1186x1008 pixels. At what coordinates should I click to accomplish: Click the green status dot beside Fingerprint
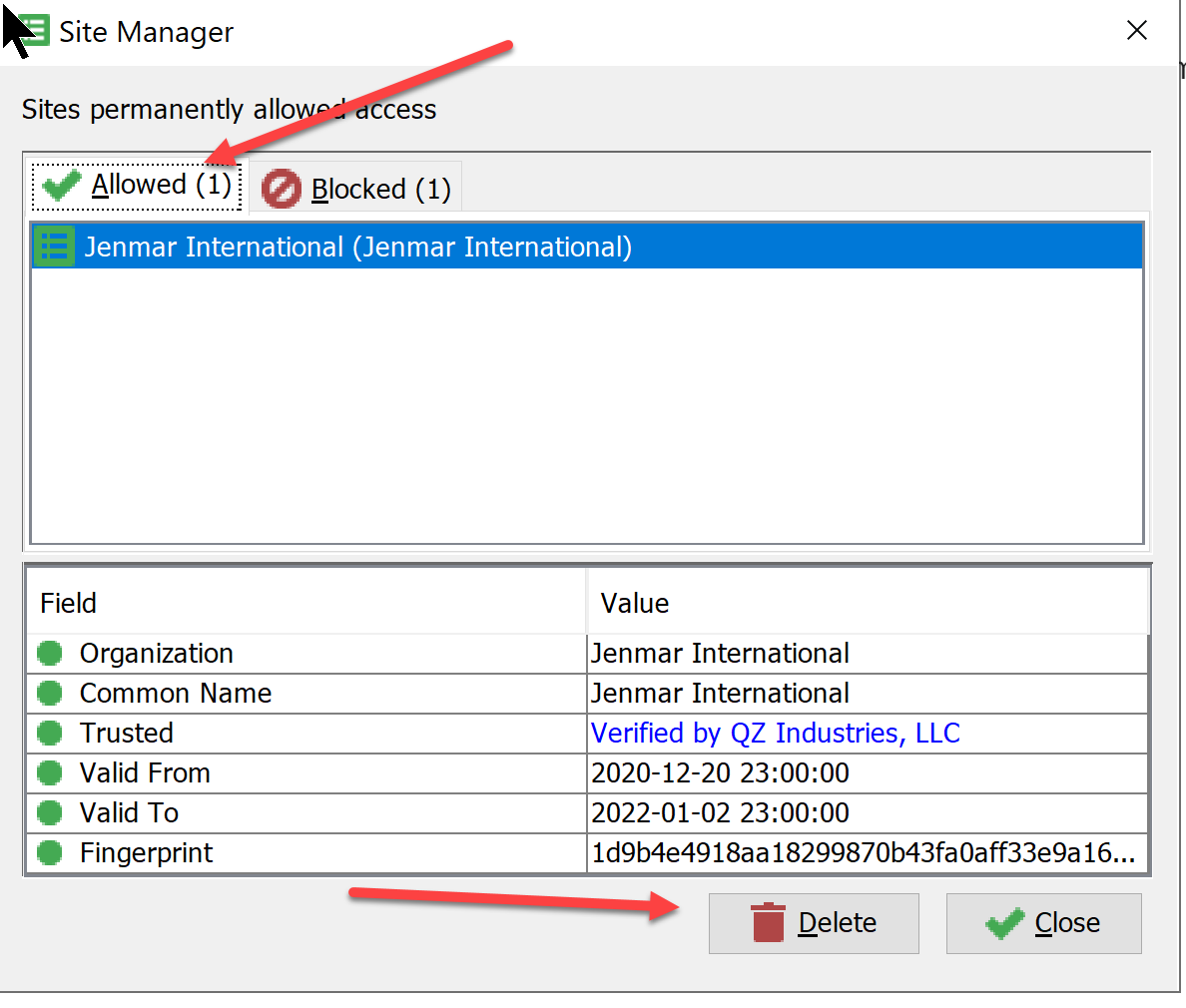(x=50, y=853)
